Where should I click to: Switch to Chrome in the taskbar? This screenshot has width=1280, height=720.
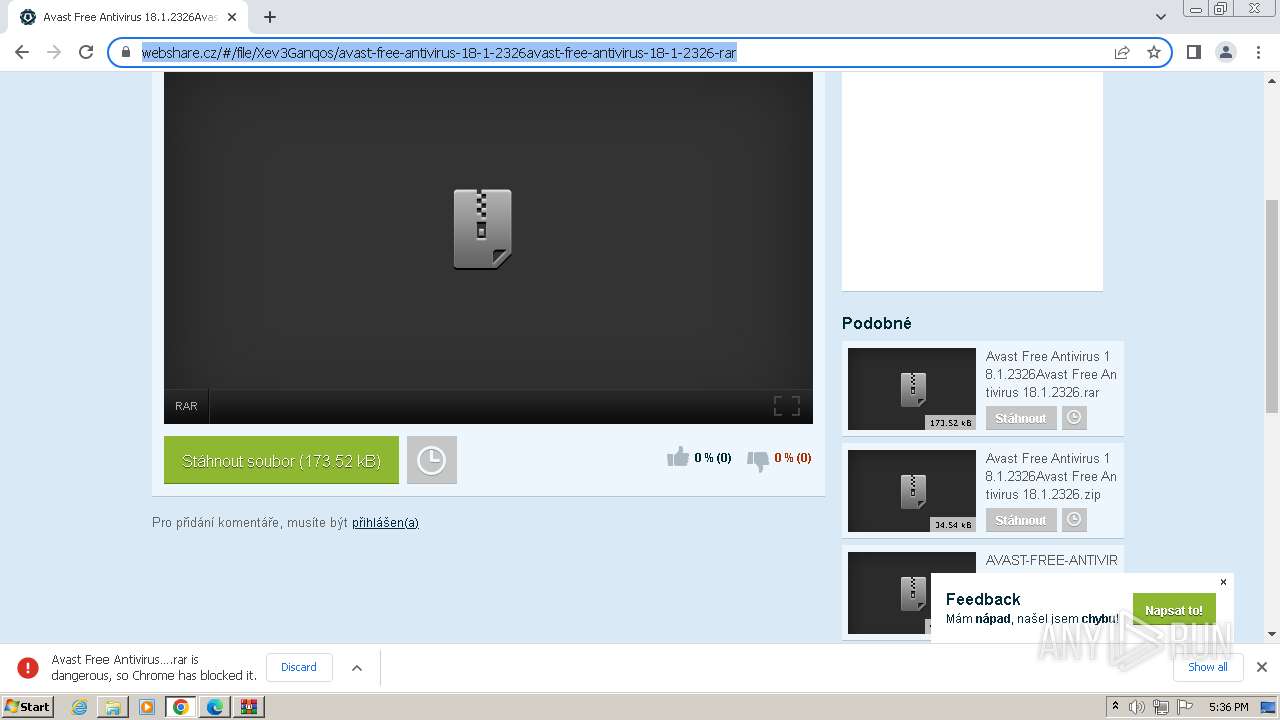pyautogui.click(x=181, y=706)
